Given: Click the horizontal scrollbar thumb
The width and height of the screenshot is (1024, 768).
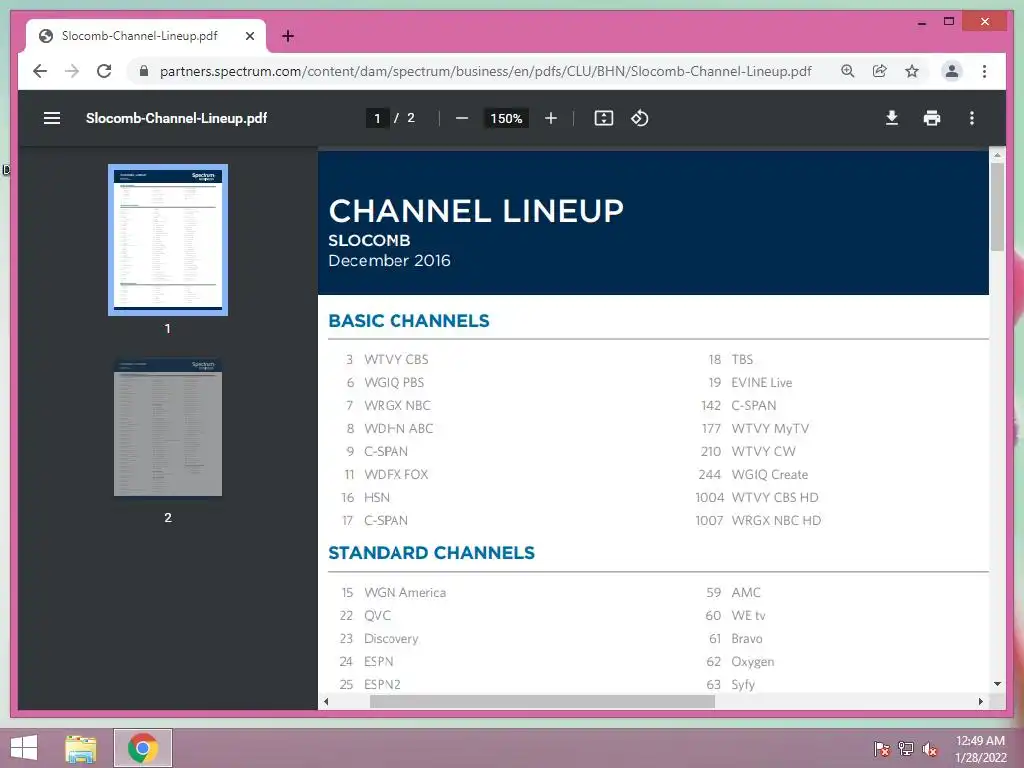Looking at the screenshot, I should point(542,701).
